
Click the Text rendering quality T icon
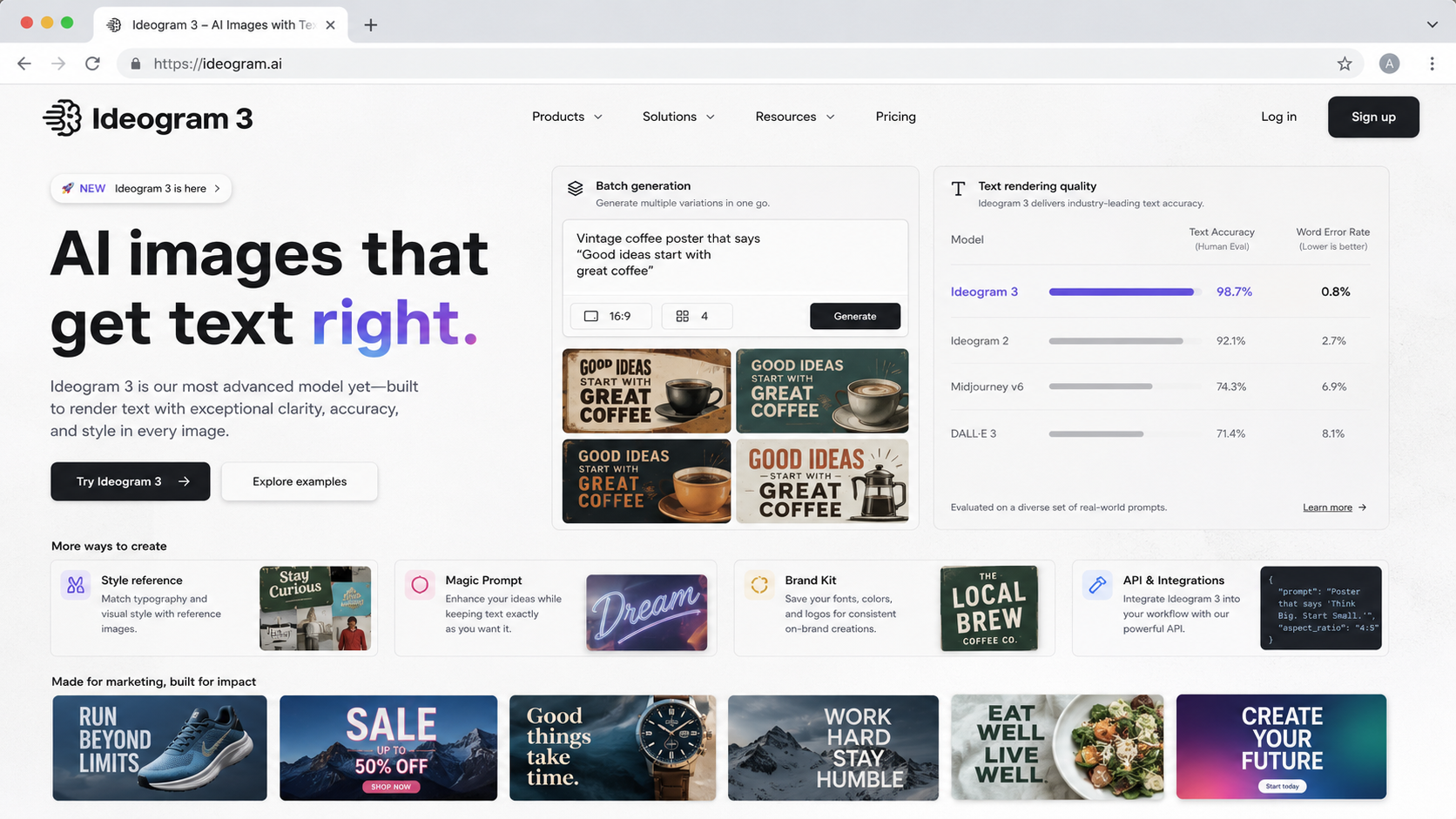click(958, 189)
